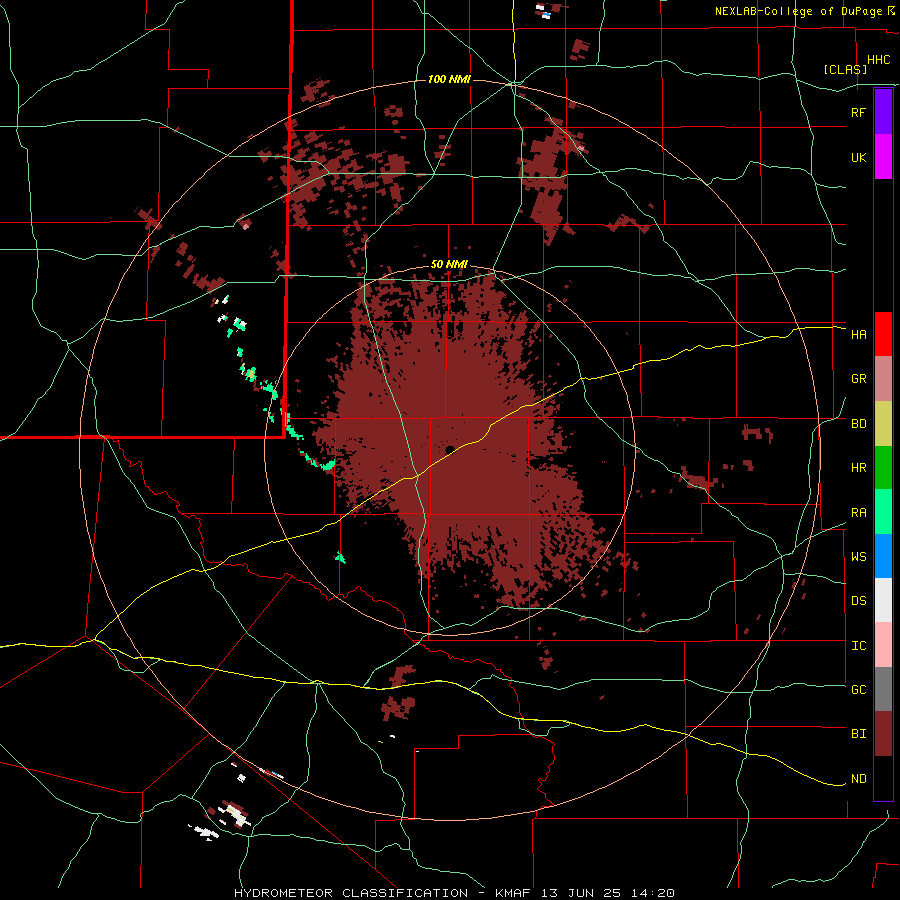Select the GR salmon legend swatch
Image resolution: width=900 pixels, height=900 pixels.
click(883, 379)
